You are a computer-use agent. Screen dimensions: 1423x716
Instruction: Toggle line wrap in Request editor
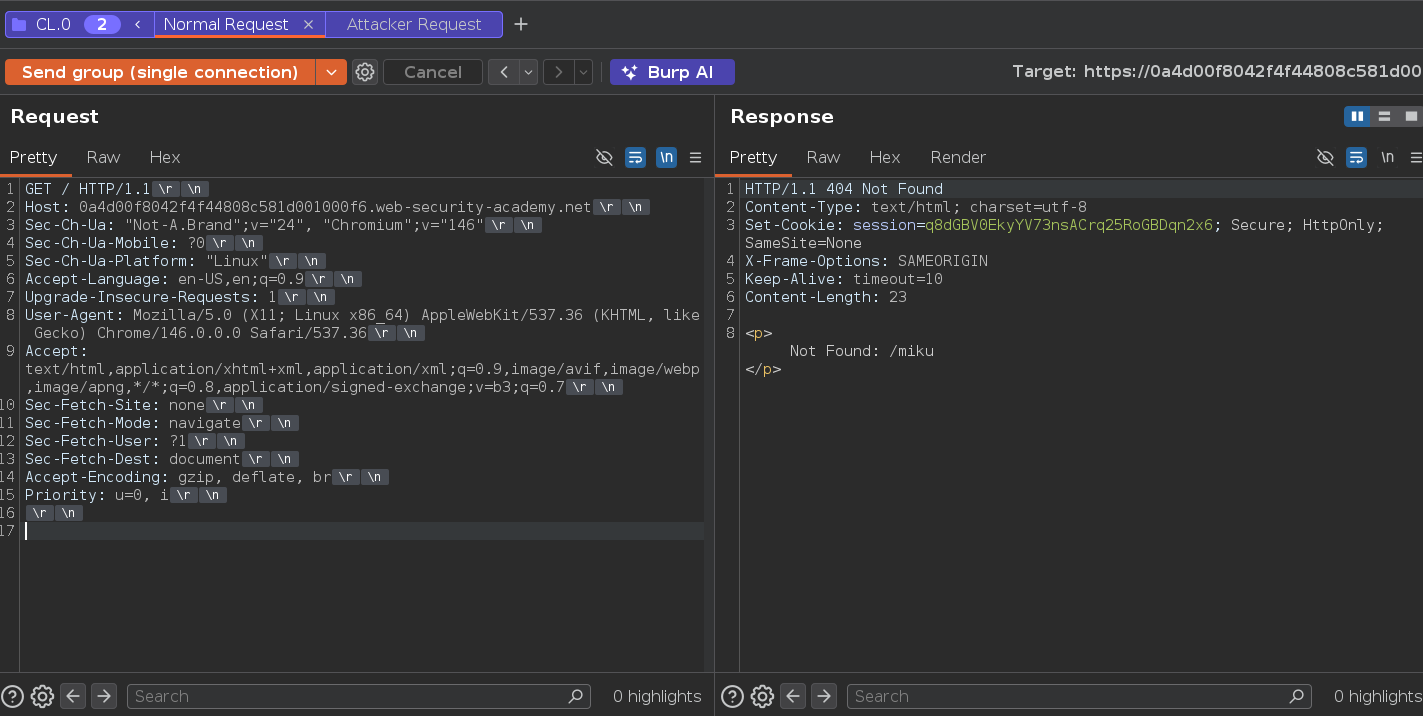click(x=635, y=157)
